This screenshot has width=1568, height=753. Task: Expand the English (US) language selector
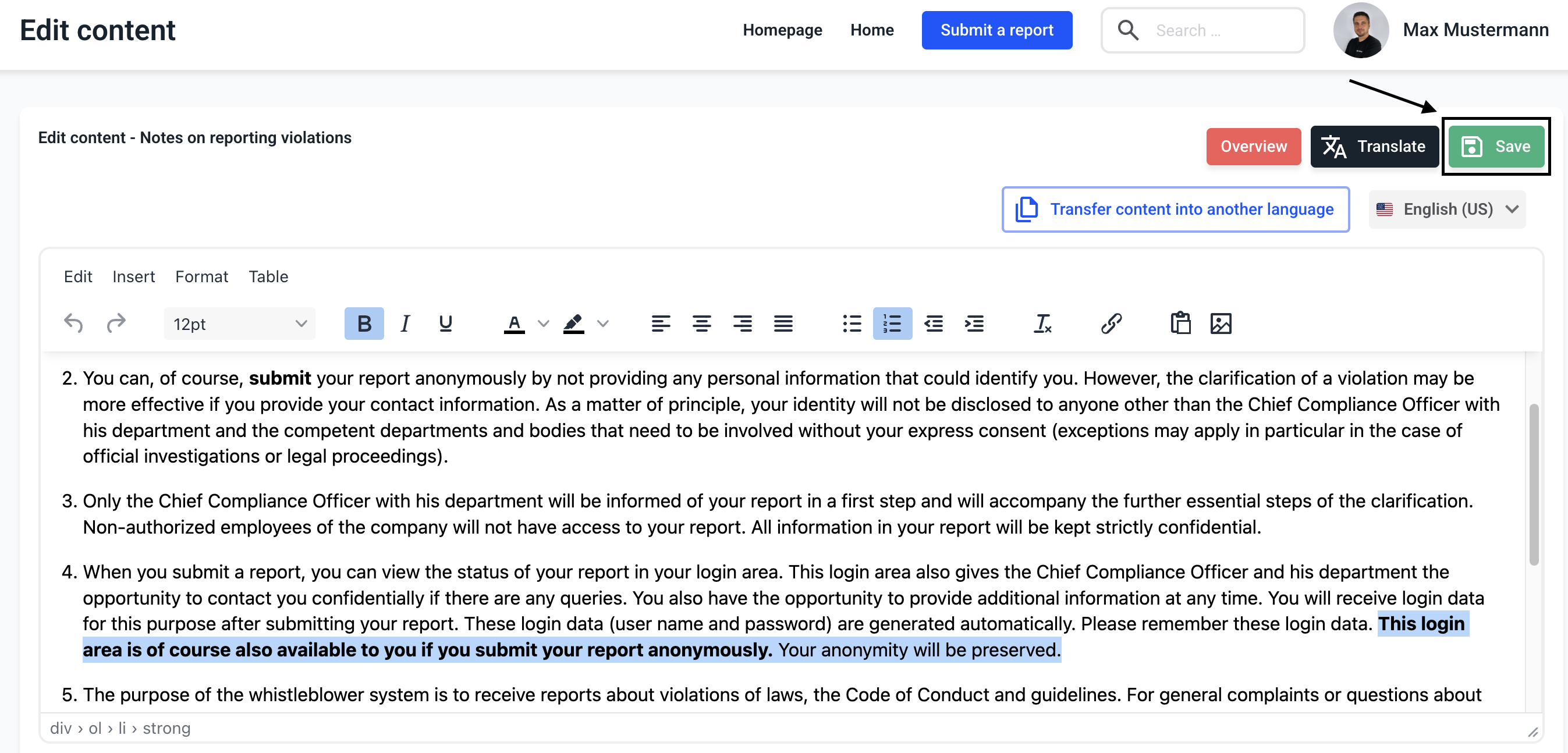coord(1447,209)
